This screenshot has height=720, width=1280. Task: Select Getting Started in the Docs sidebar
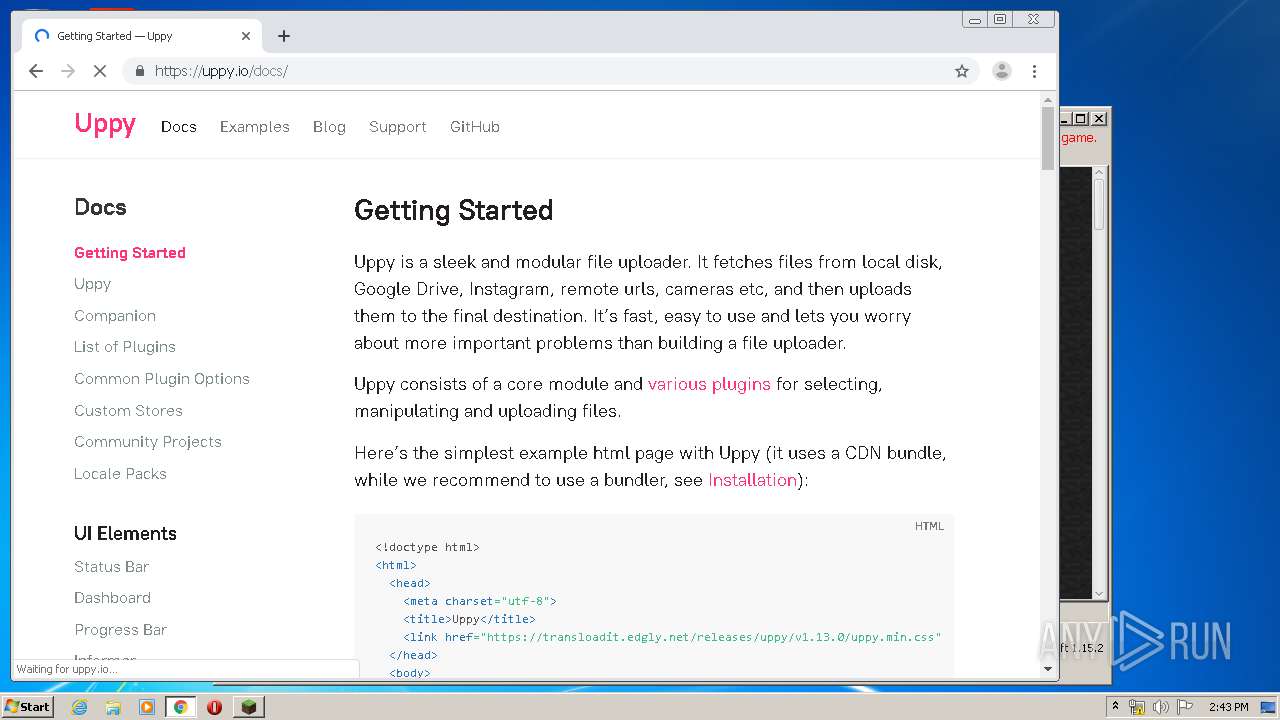point(130,253)
